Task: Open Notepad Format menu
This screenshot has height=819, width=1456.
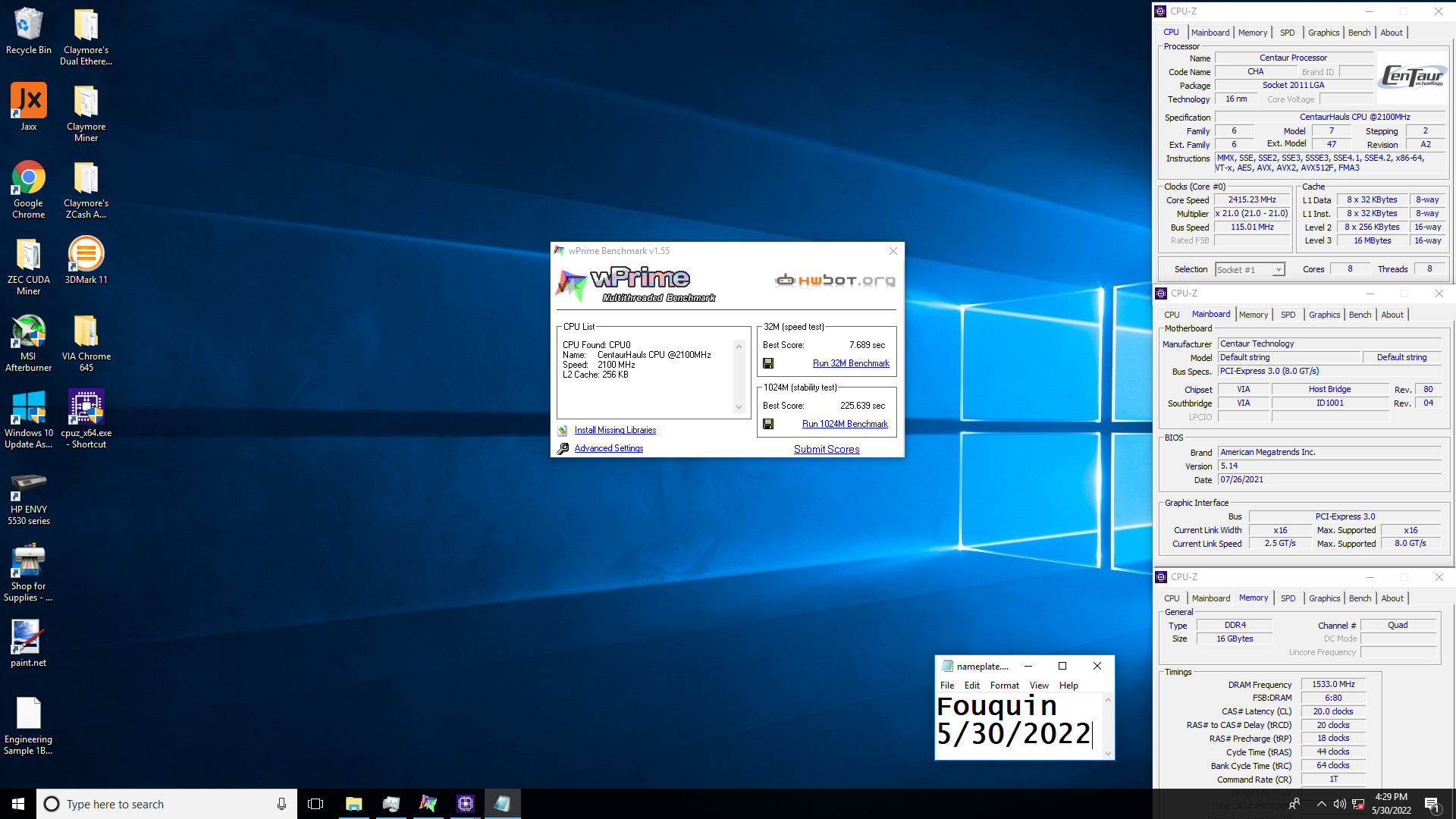Action: click(1004, 686)
